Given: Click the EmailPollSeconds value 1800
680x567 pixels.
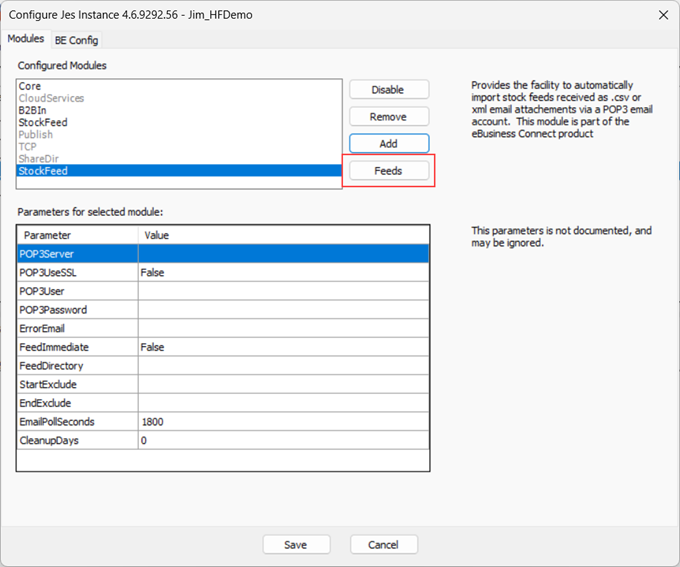Looking at the screenshot, I should click(x=283, y=422).
